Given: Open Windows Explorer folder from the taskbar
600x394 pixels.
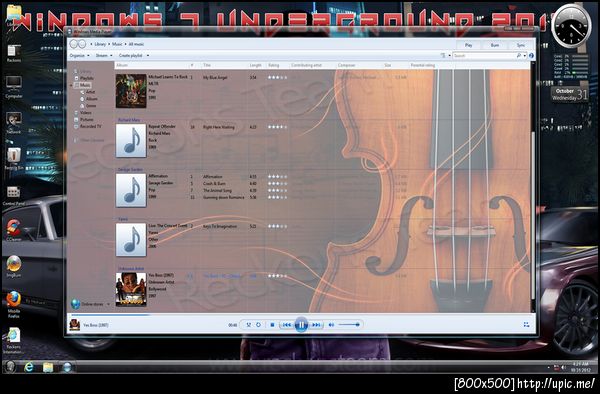Looking at the screenshot, I should click(48, 368).
